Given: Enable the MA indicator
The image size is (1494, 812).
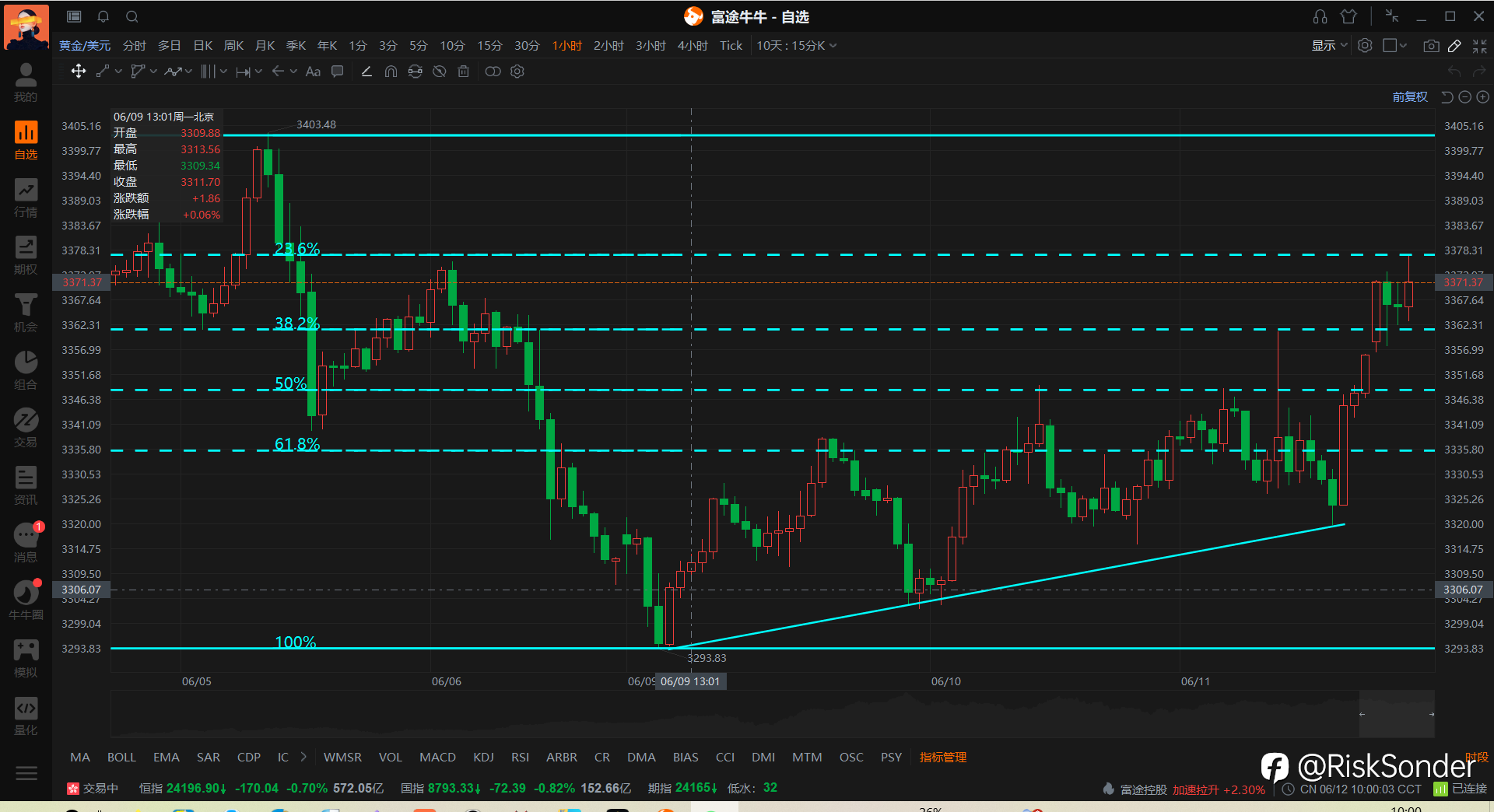Looking at the screenshot, I should click(x=80, y=757).
